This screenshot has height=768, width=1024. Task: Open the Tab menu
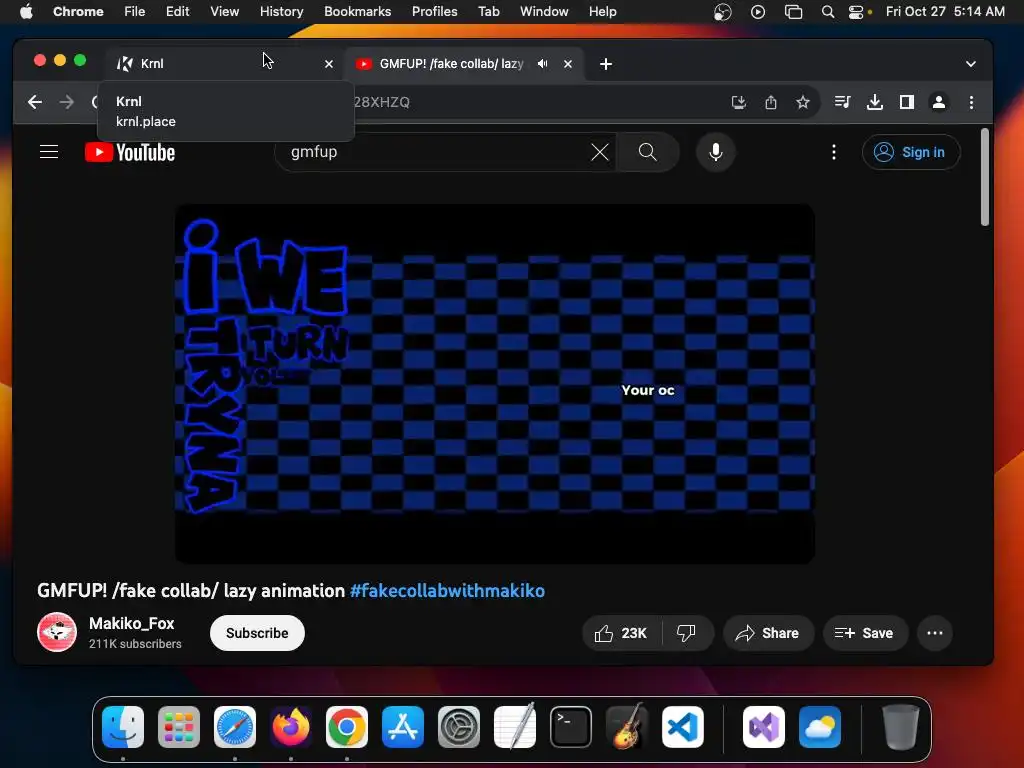pyautogui.click(x=488, y=12)
